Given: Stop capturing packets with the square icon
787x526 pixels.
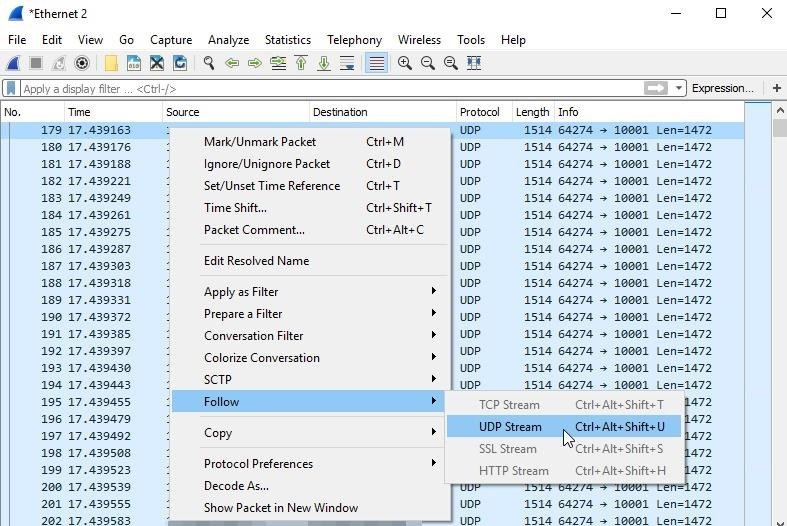Looking at the screenshot, I should click(x=36, y=63).
